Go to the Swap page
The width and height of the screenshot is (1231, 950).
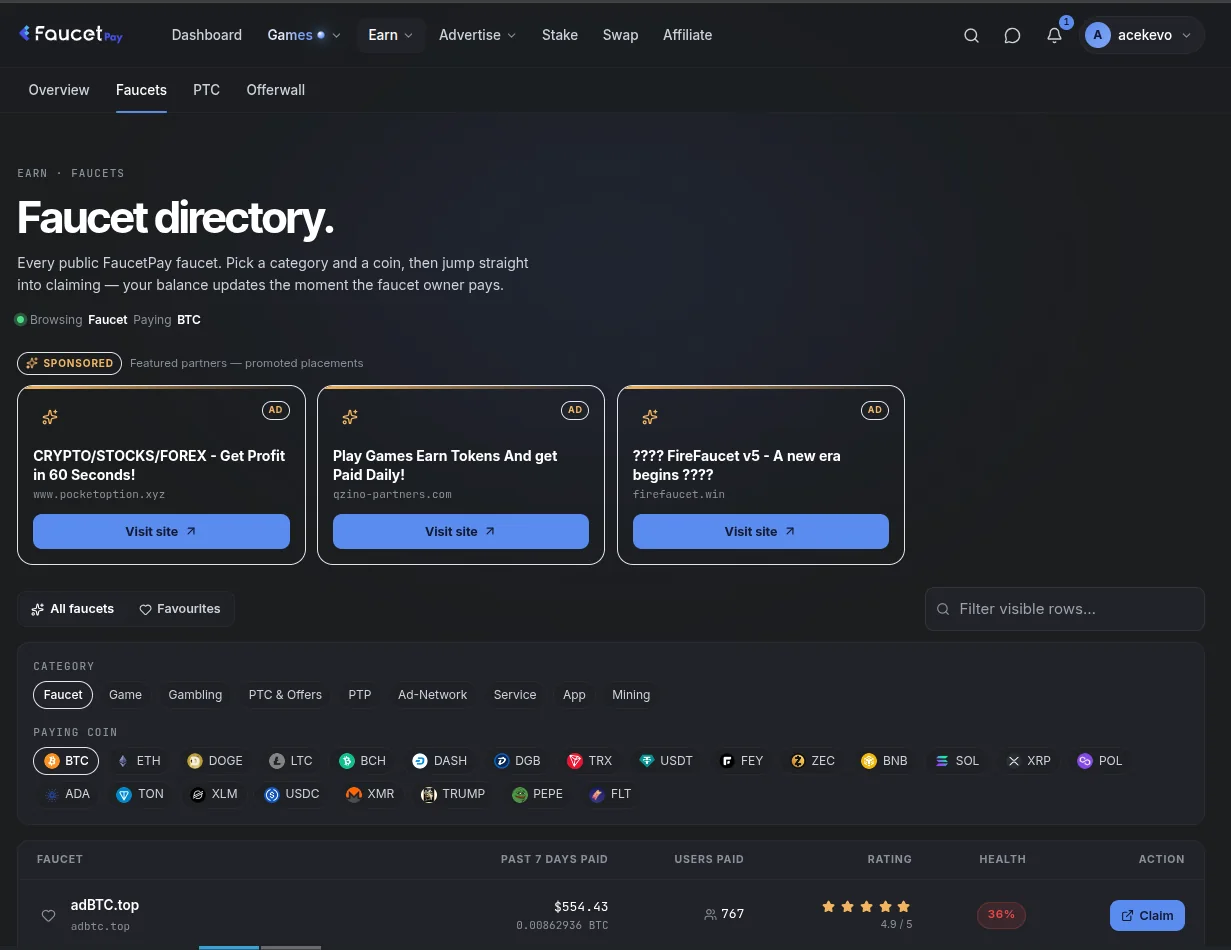pos(620,35)
